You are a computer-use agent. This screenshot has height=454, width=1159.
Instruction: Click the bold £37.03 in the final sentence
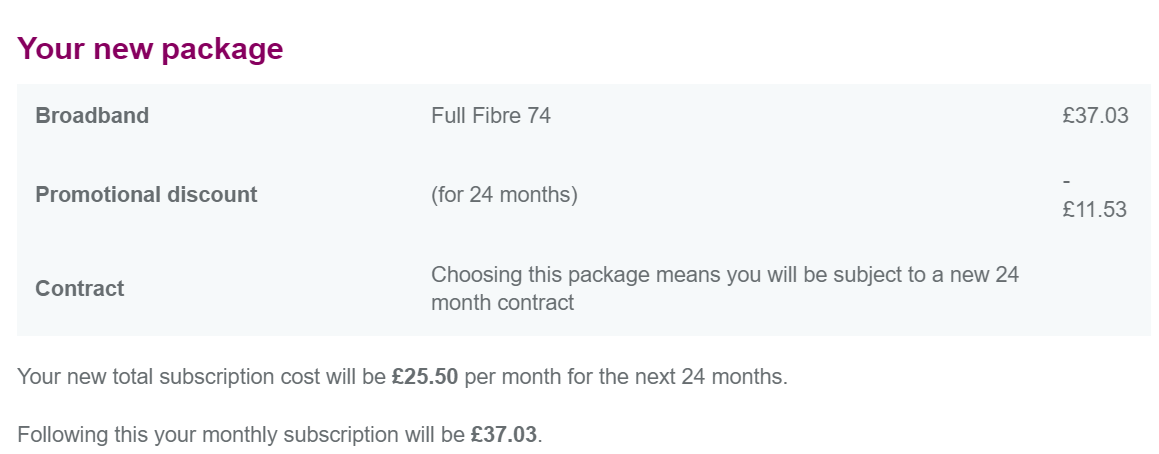503,436
